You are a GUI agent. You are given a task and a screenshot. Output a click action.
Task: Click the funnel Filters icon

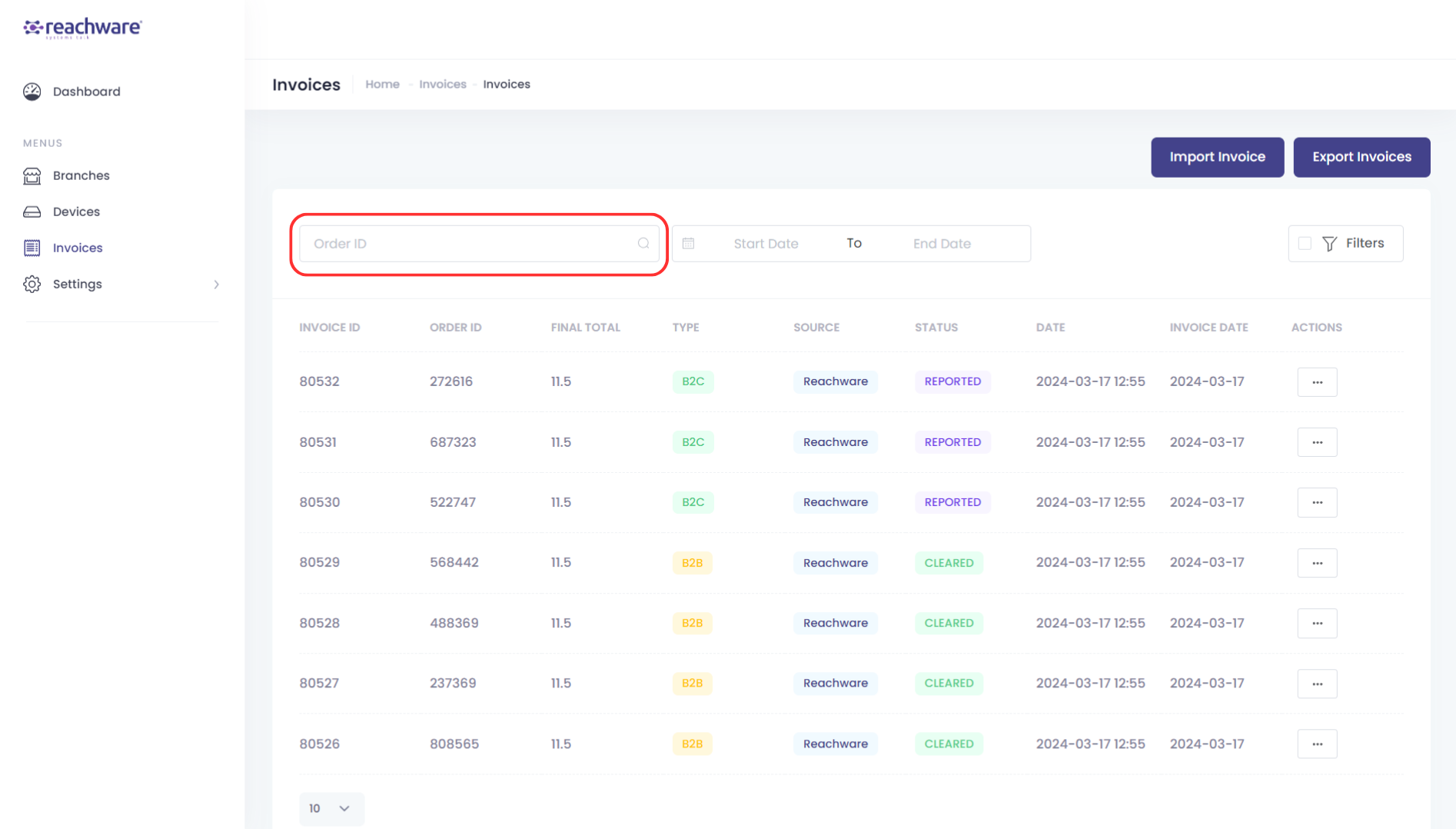(1330, 244)
